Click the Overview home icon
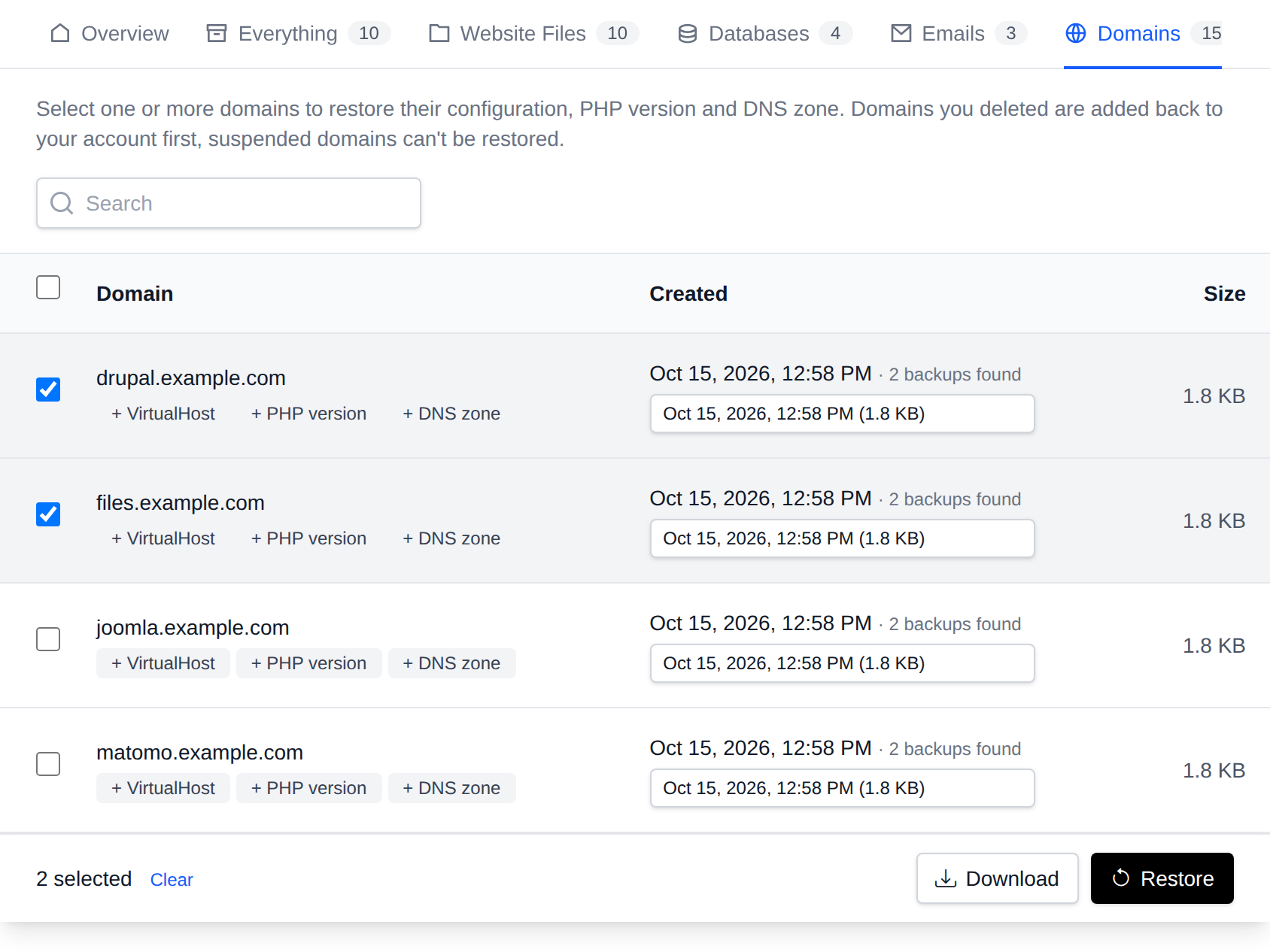The height and width of the screenshot is (952, 1270). pyautogui.click(x=60, y=33)
